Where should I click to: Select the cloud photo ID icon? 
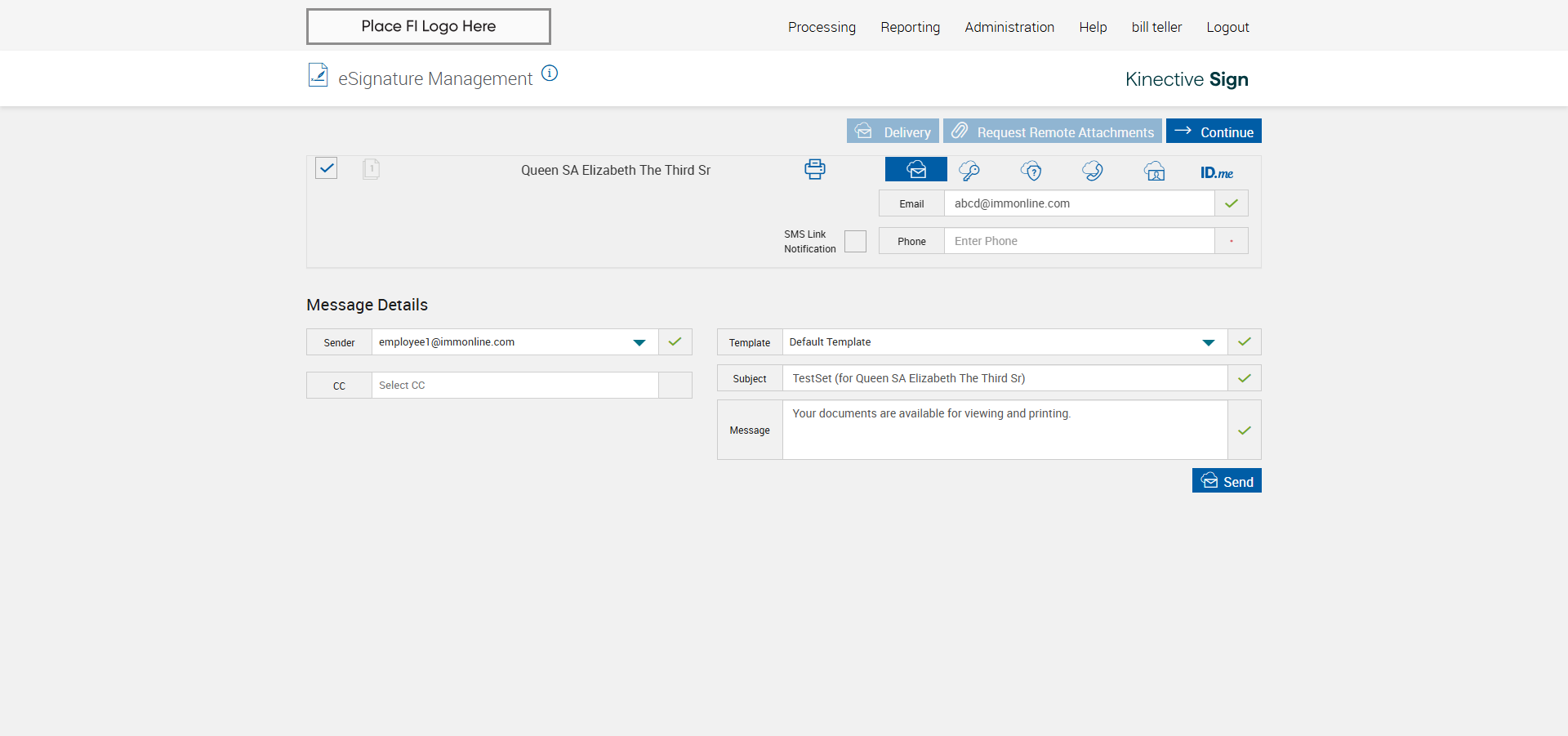[x=1154, y=172]
